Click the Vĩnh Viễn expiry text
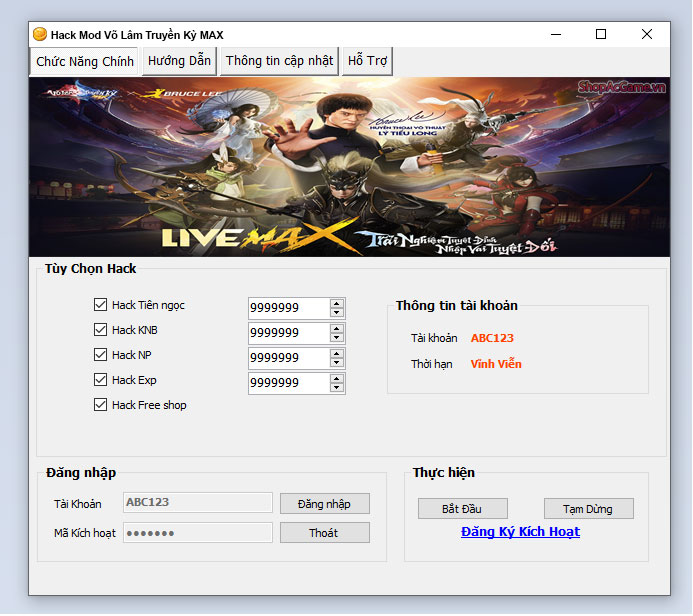Screen dimensions: 693x616 (496, 364)
